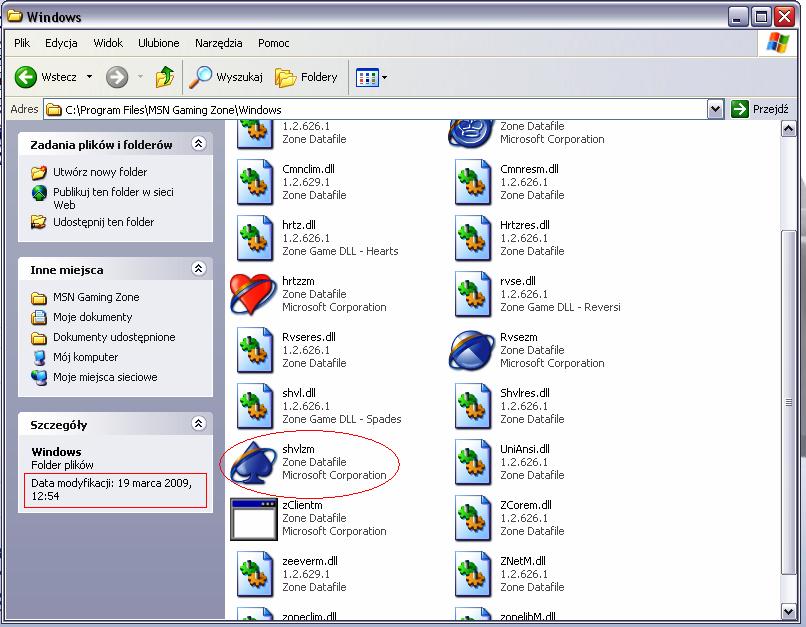
Task: Select the ZNetM.dll file icon
Action: click(472, 574)
